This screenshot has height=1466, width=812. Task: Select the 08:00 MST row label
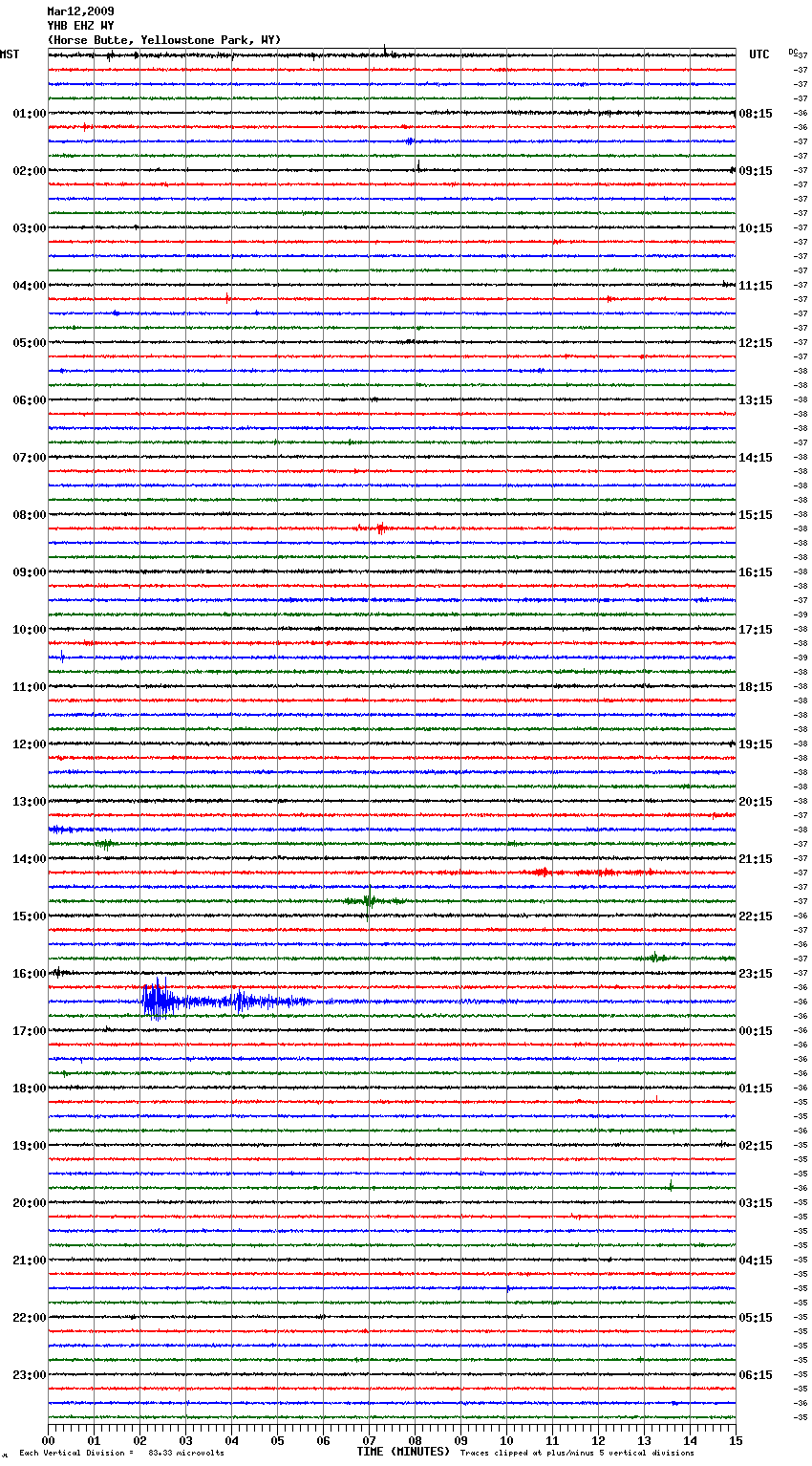(x=30, y=515)
